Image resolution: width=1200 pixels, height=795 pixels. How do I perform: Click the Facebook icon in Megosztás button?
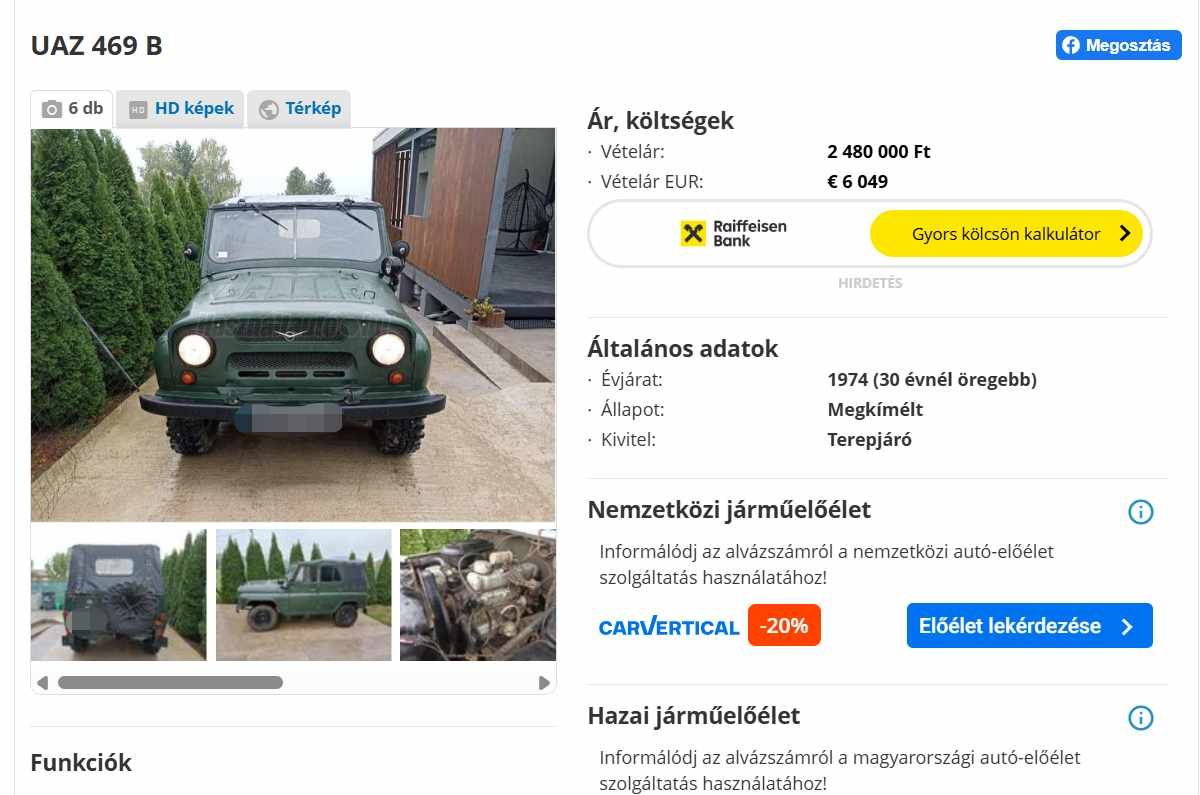click(x=1071, y=45)
